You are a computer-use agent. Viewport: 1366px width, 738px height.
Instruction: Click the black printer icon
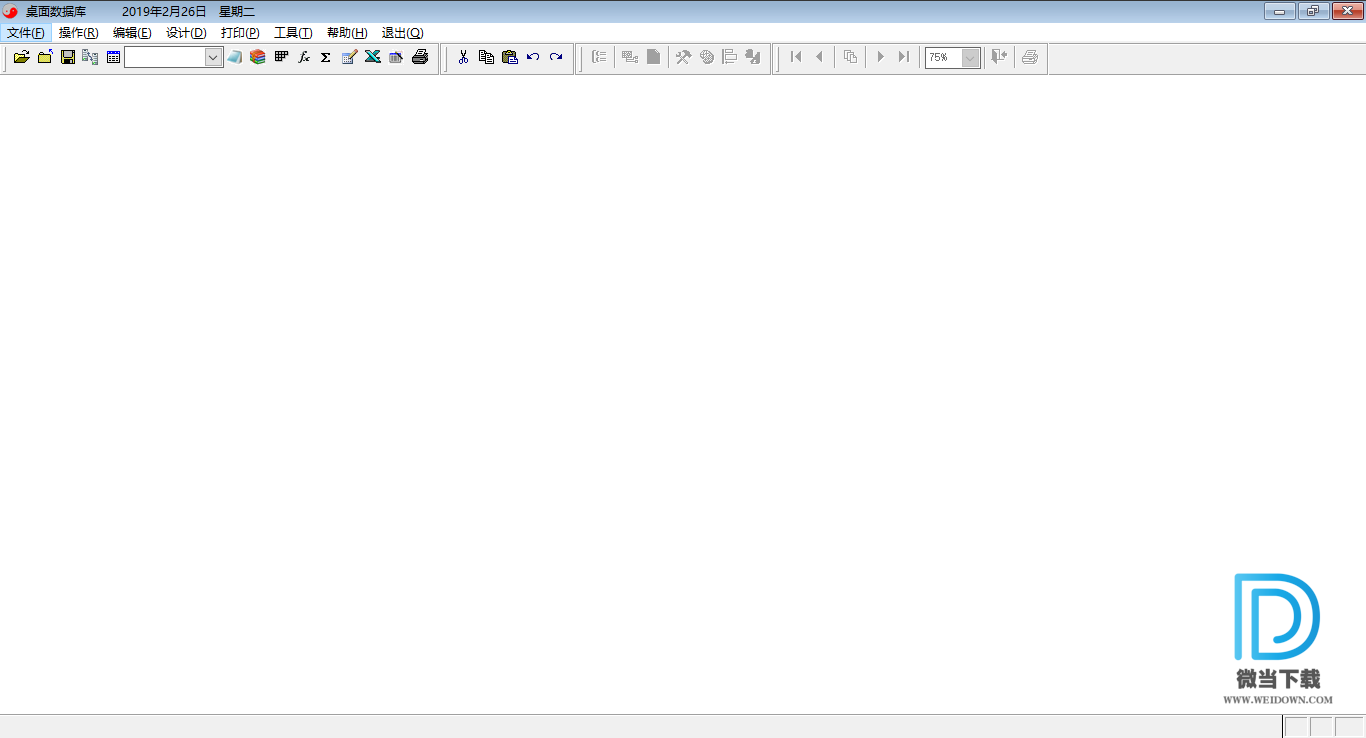click(x=420, y=57)
